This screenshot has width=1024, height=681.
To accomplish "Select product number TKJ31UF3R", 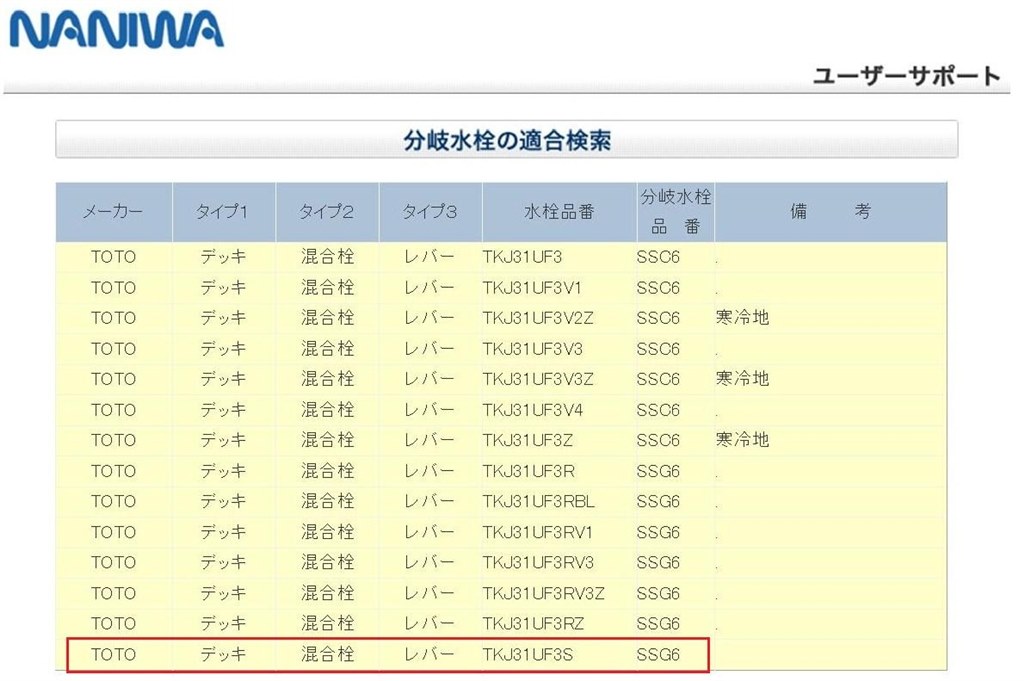I will click(528, 471).
